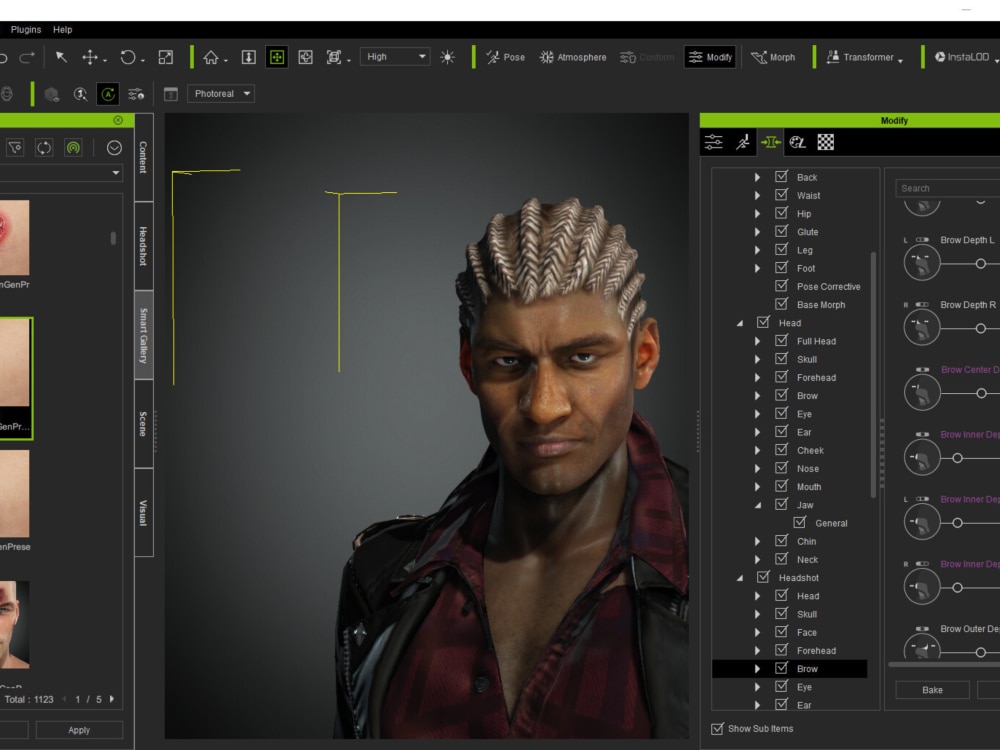Click Apply in the gallery panel
The width and height of the screenshot is (1000, 750).
point(79,730)
